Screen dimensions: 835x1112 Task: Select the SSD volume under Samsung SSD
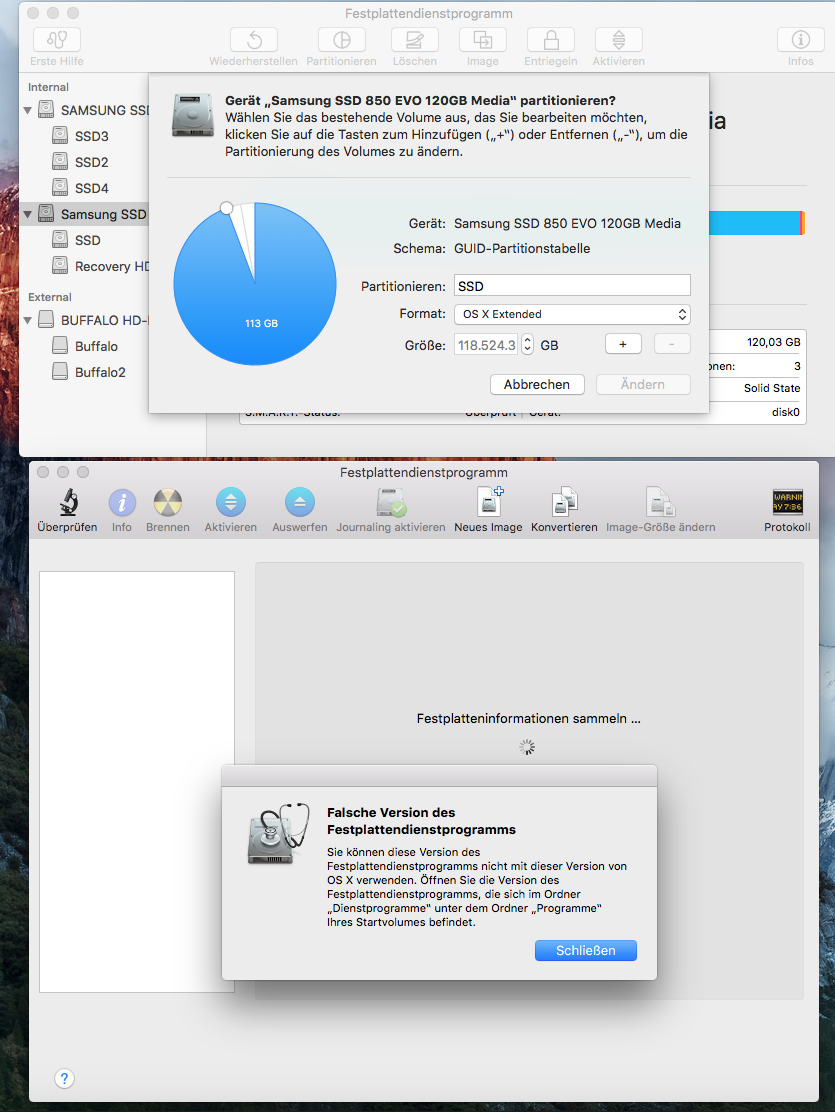[x=88, y=240]
